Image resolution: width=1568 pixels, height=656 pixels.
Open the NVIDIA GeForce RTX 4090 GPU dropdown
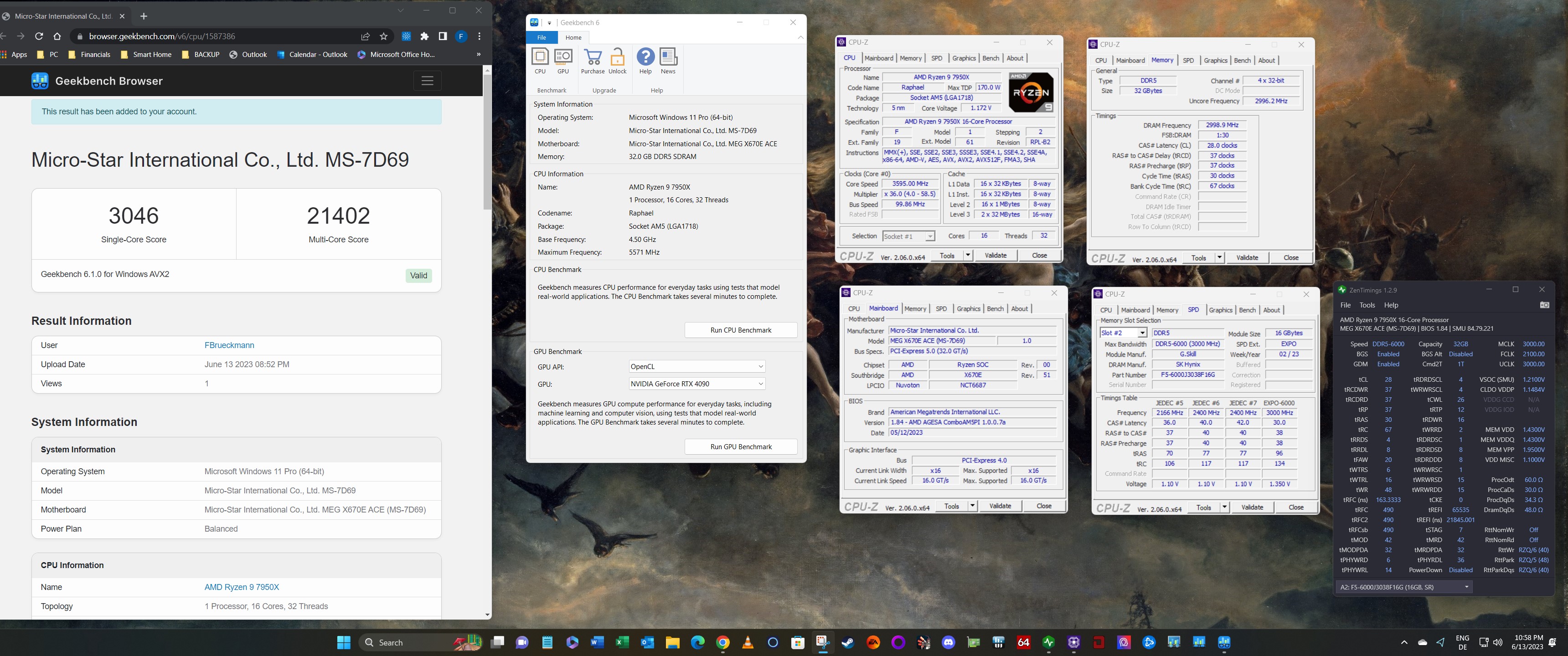697,384
